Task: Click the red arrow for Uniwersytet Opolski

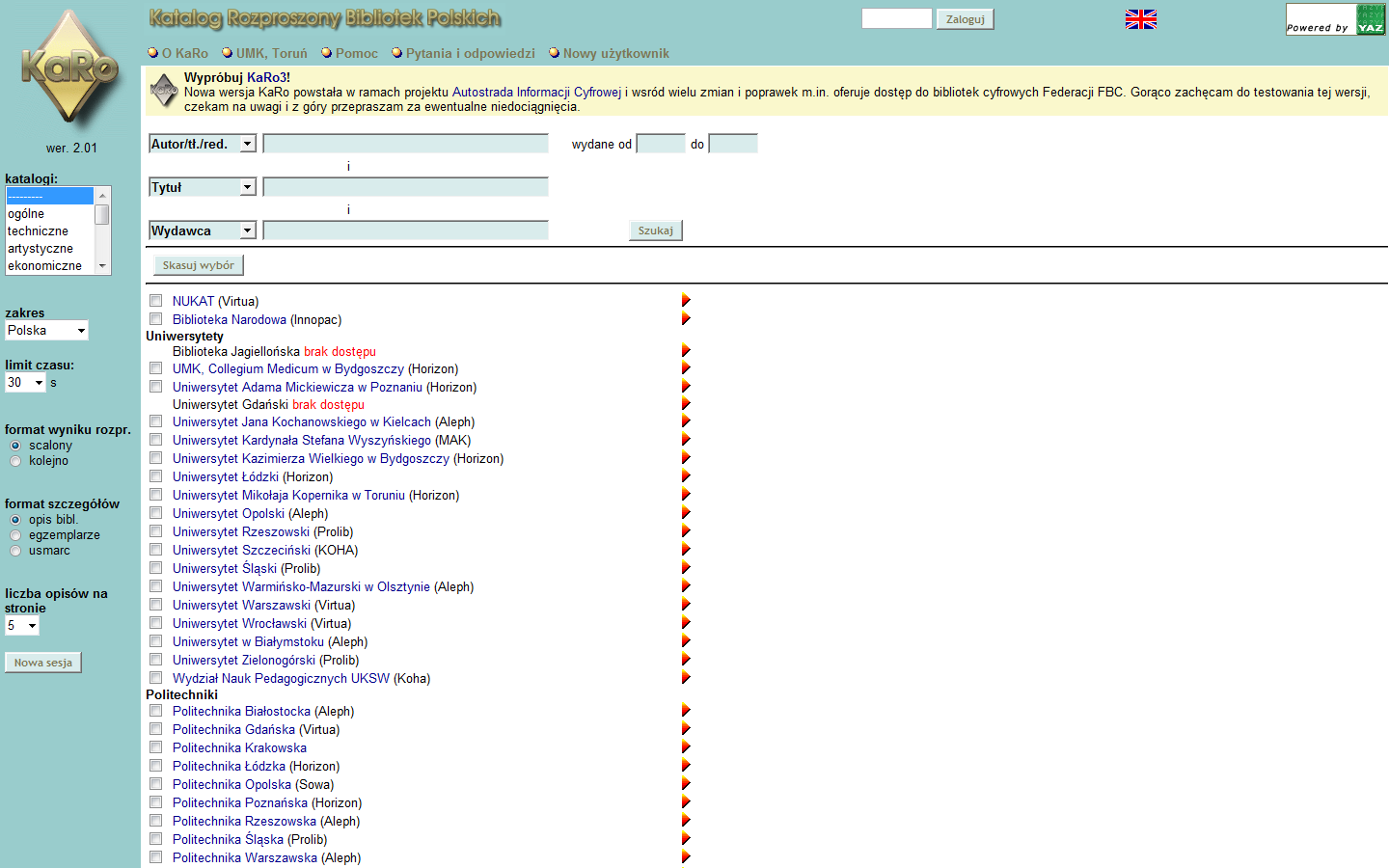Action: click(x=686, y=513)
